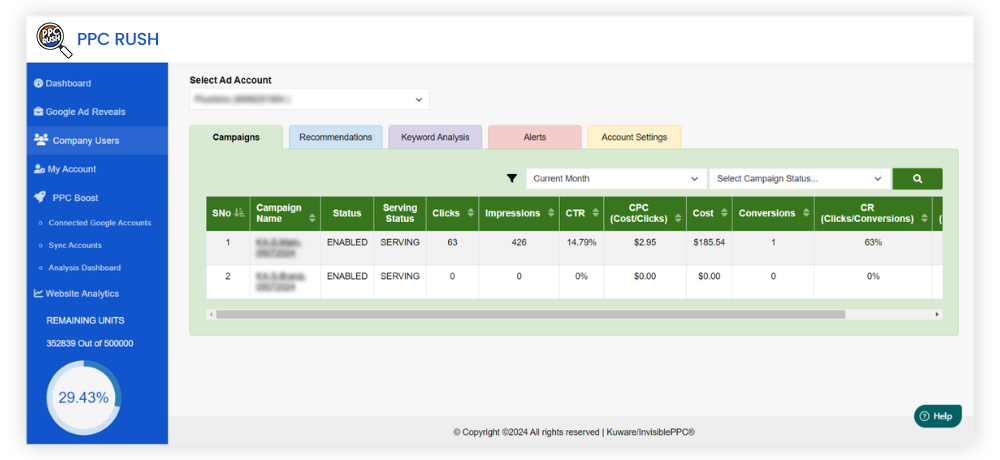Click the $0.00 CPC cell in row 2
1000x460 pixels.
click(x=645, y=276)
